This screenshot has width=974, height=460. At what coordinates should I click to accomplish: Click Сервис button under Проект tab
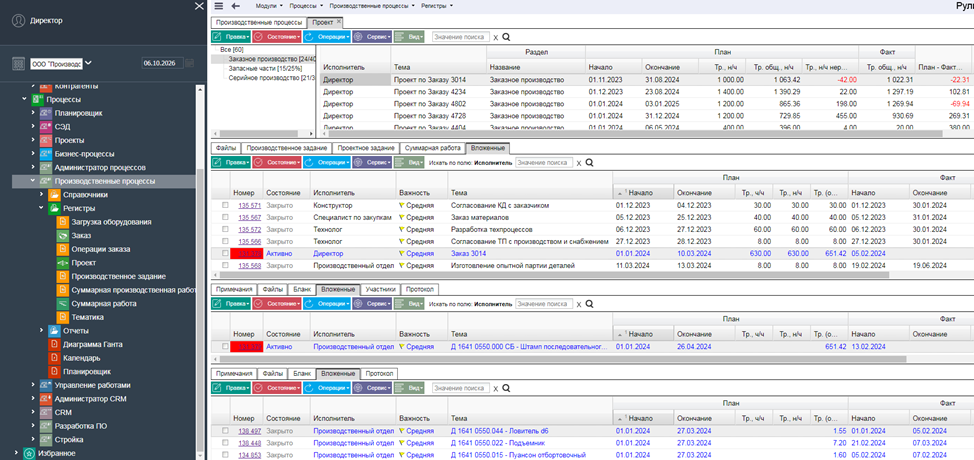(372, 37)
